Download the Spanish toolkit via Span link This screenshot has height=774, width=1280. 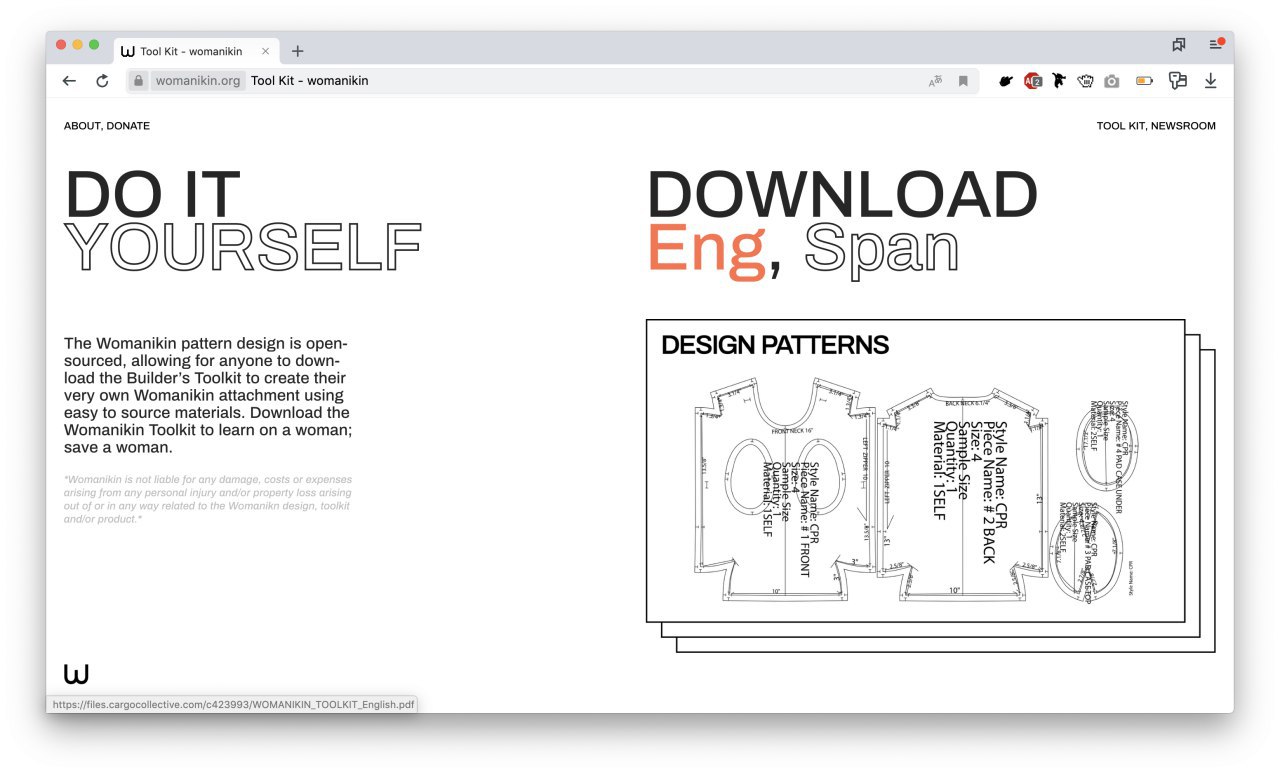point(881,249)
